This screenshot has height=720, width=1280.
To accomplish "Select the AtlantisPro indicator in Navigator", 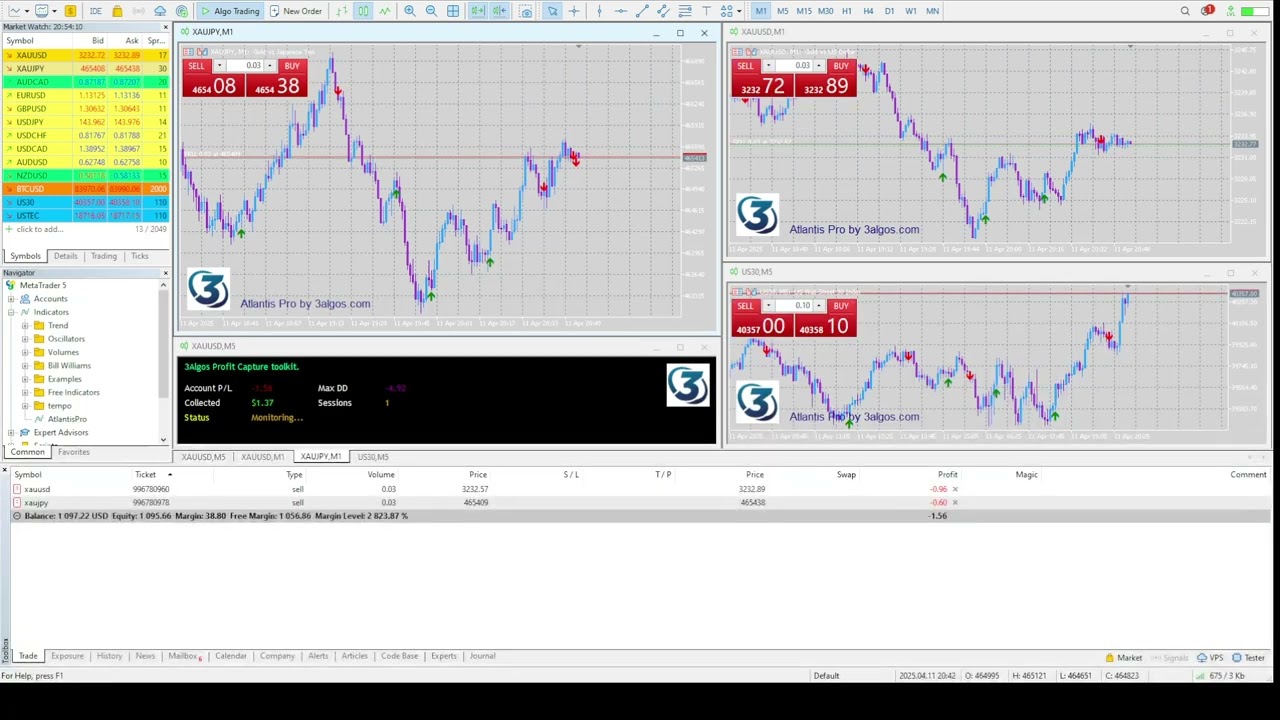I will point(67,419).
